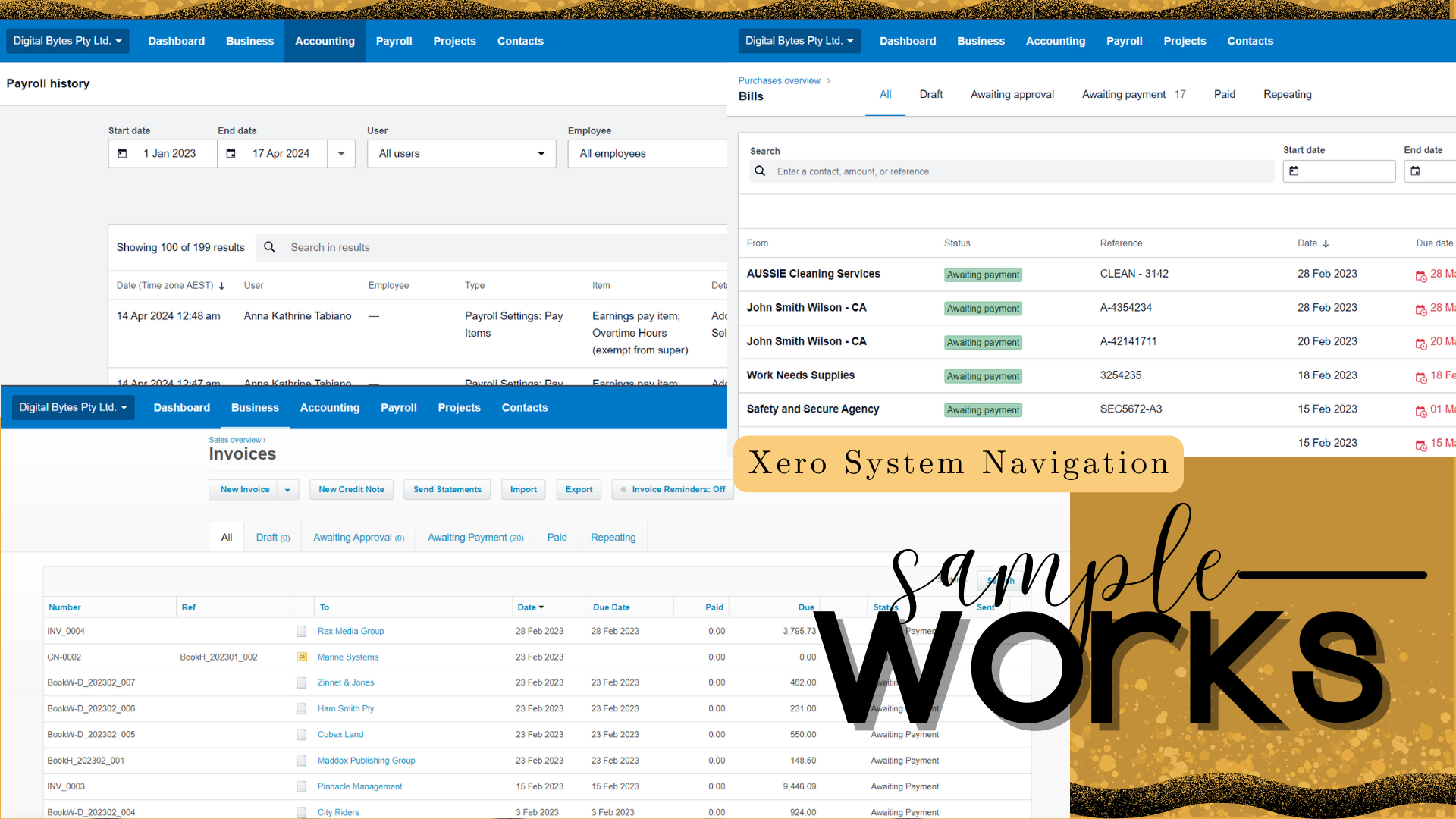Click the document icon beside Rex Media Group
This screenshot has height=819, width=1456.
301,632
